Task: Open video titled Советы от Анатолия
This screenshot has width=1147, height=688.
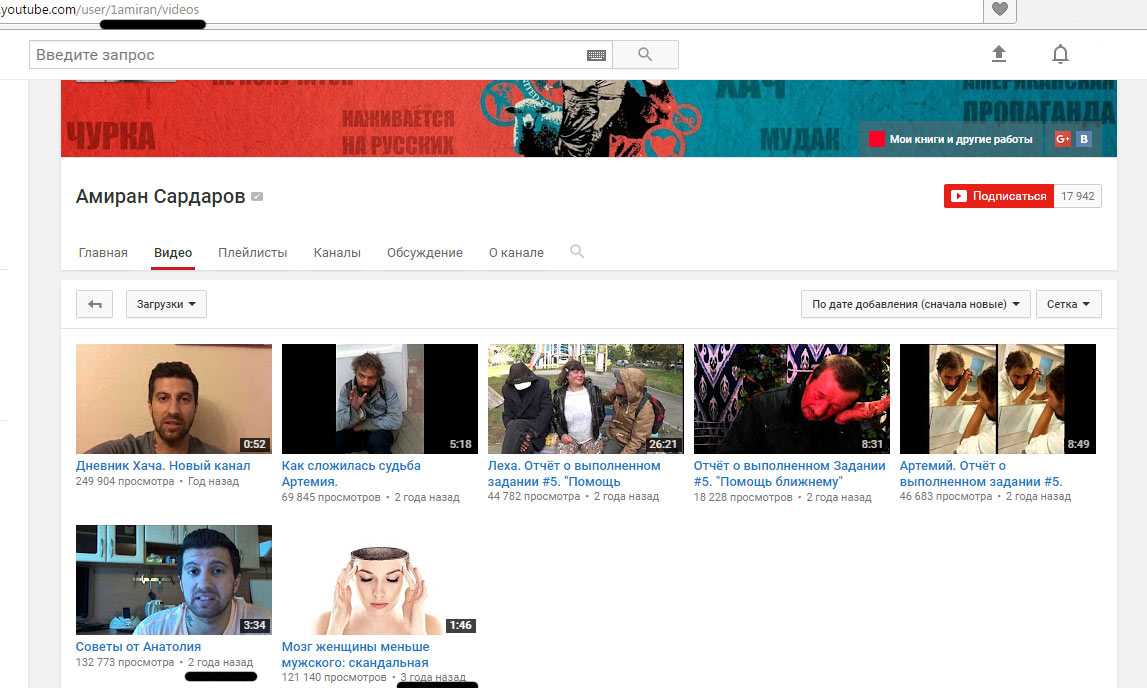Action: pos(138,647)
